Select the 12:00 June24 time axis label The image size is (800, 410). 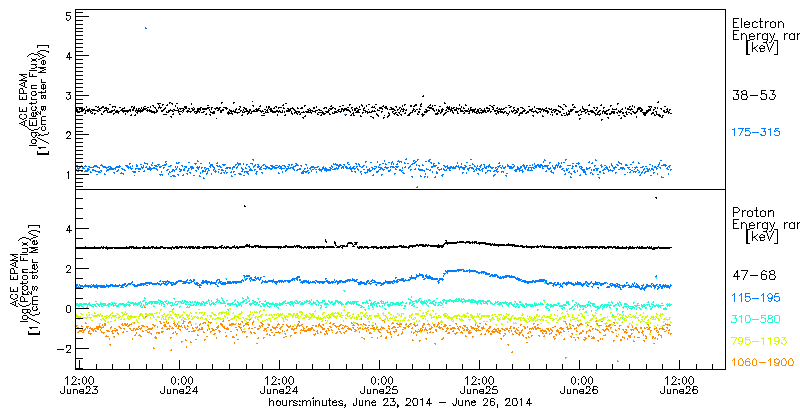[x=279, y=385]
